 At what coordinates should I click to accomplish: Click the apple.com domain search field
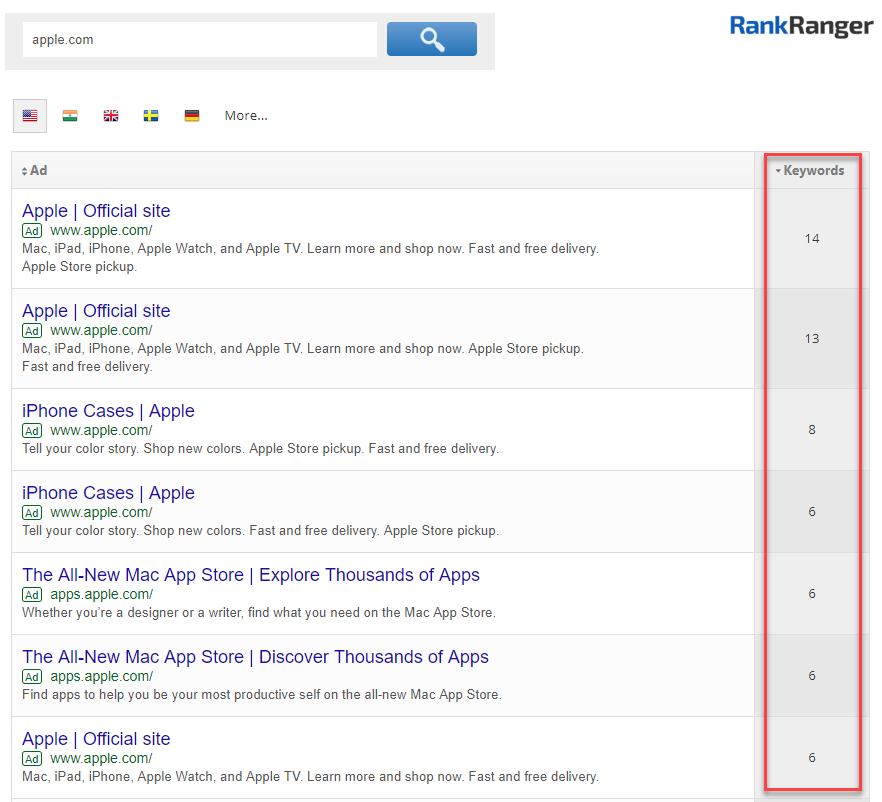click(x=200, y=40)
